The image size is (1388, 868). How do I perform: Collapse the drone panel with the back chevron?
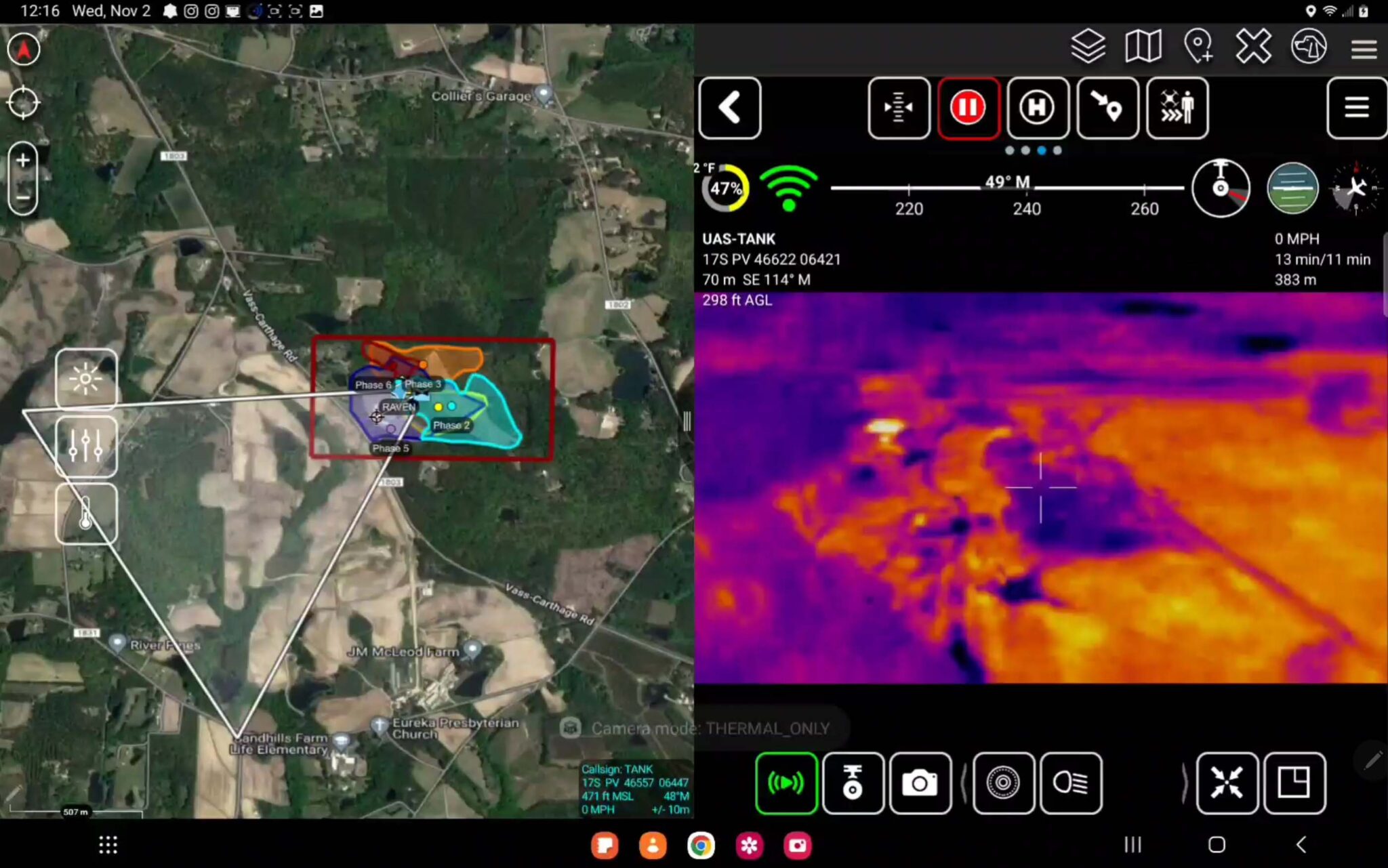point(730,108)
